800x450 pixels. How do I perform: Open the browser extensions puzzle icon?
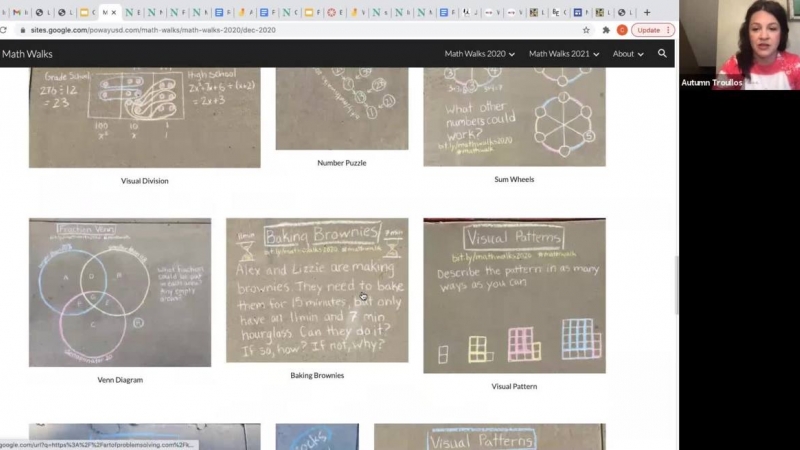(606, 30)
